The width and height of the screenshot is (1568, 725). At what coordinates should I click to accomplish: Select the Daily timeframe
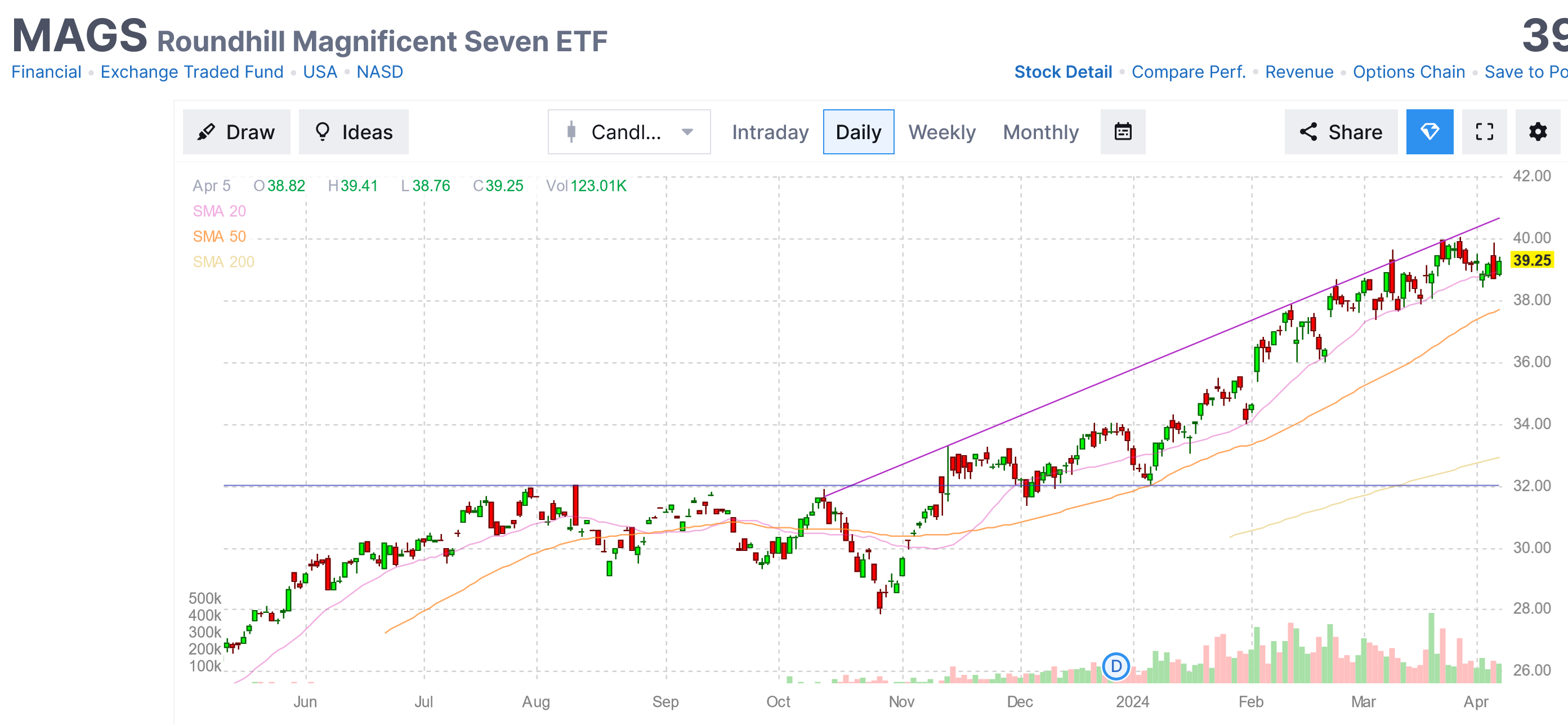click(x=858, y=132)
